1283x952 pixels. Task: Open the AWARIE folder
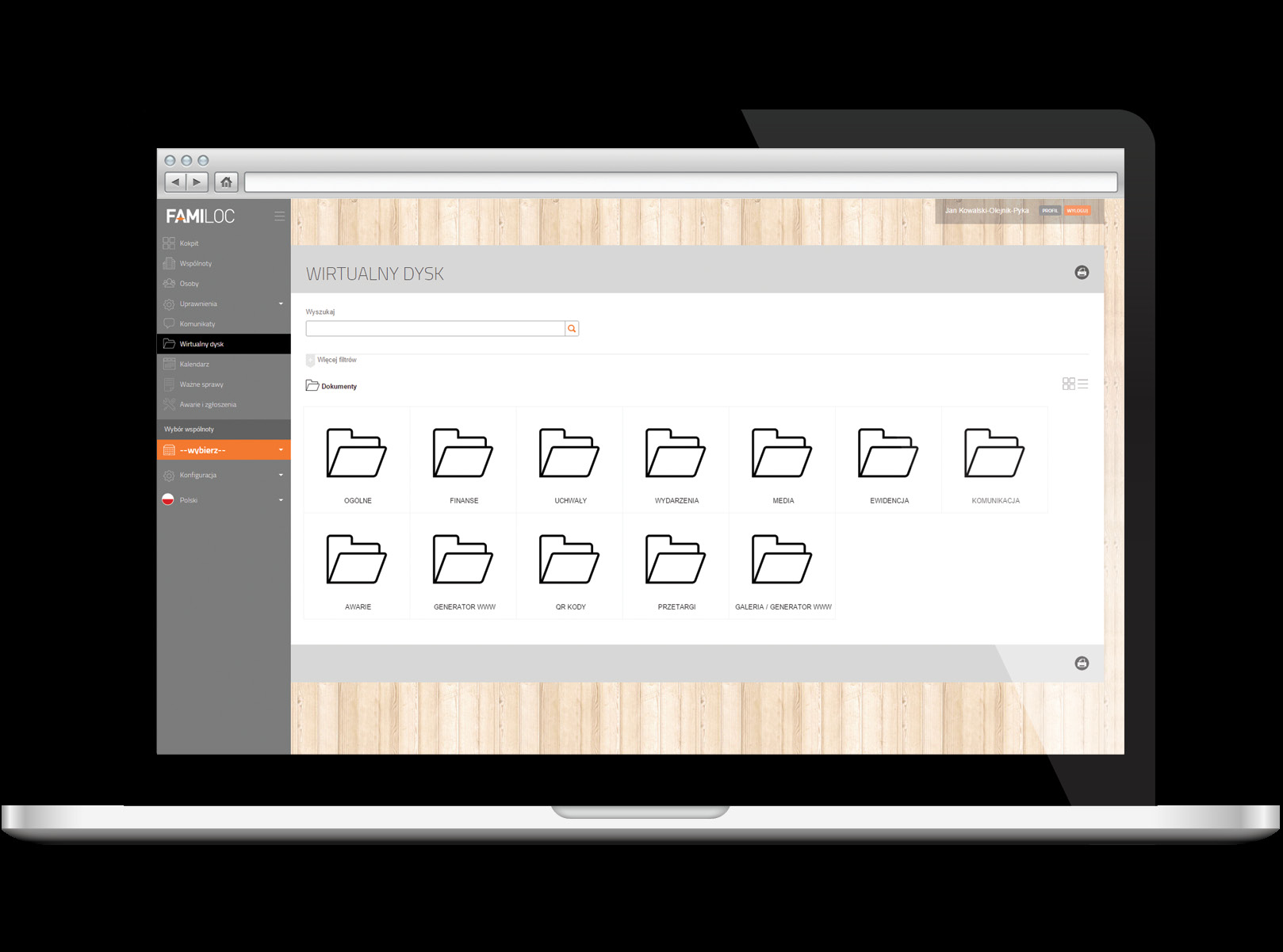357,566
